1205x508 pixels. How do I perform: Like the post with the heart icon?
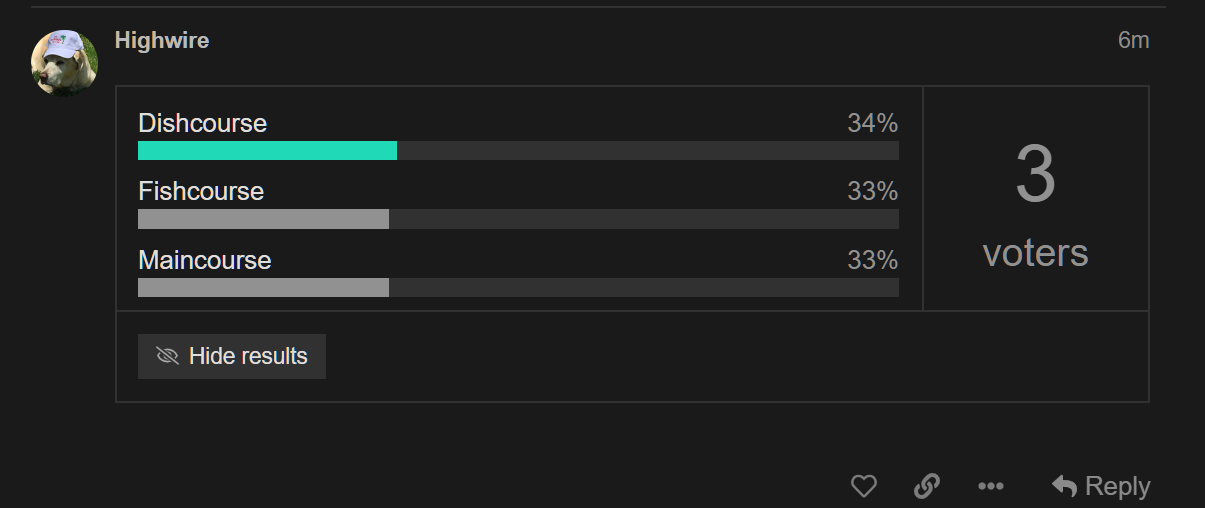[x=863, y=487]
